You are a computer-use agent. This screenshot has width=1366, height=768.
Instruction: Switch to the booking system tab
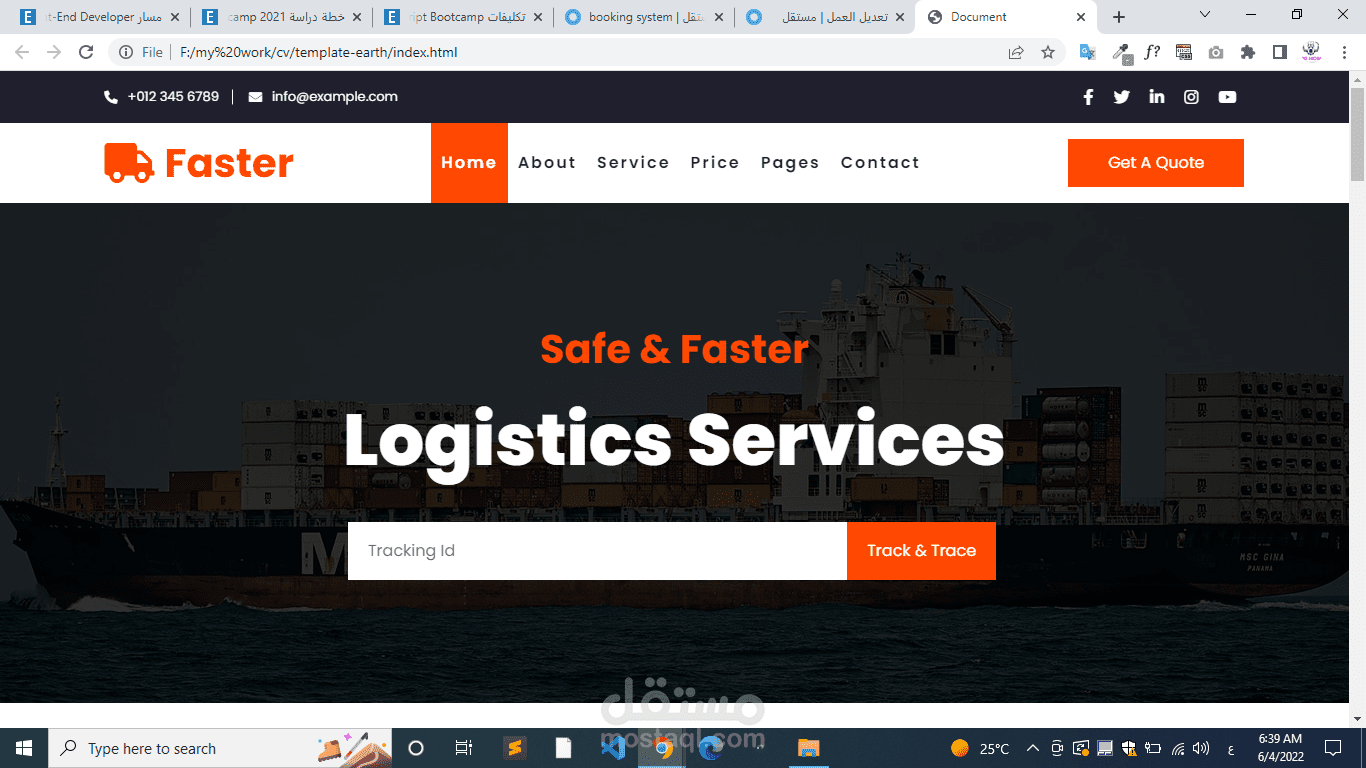(x=644, y=17)
